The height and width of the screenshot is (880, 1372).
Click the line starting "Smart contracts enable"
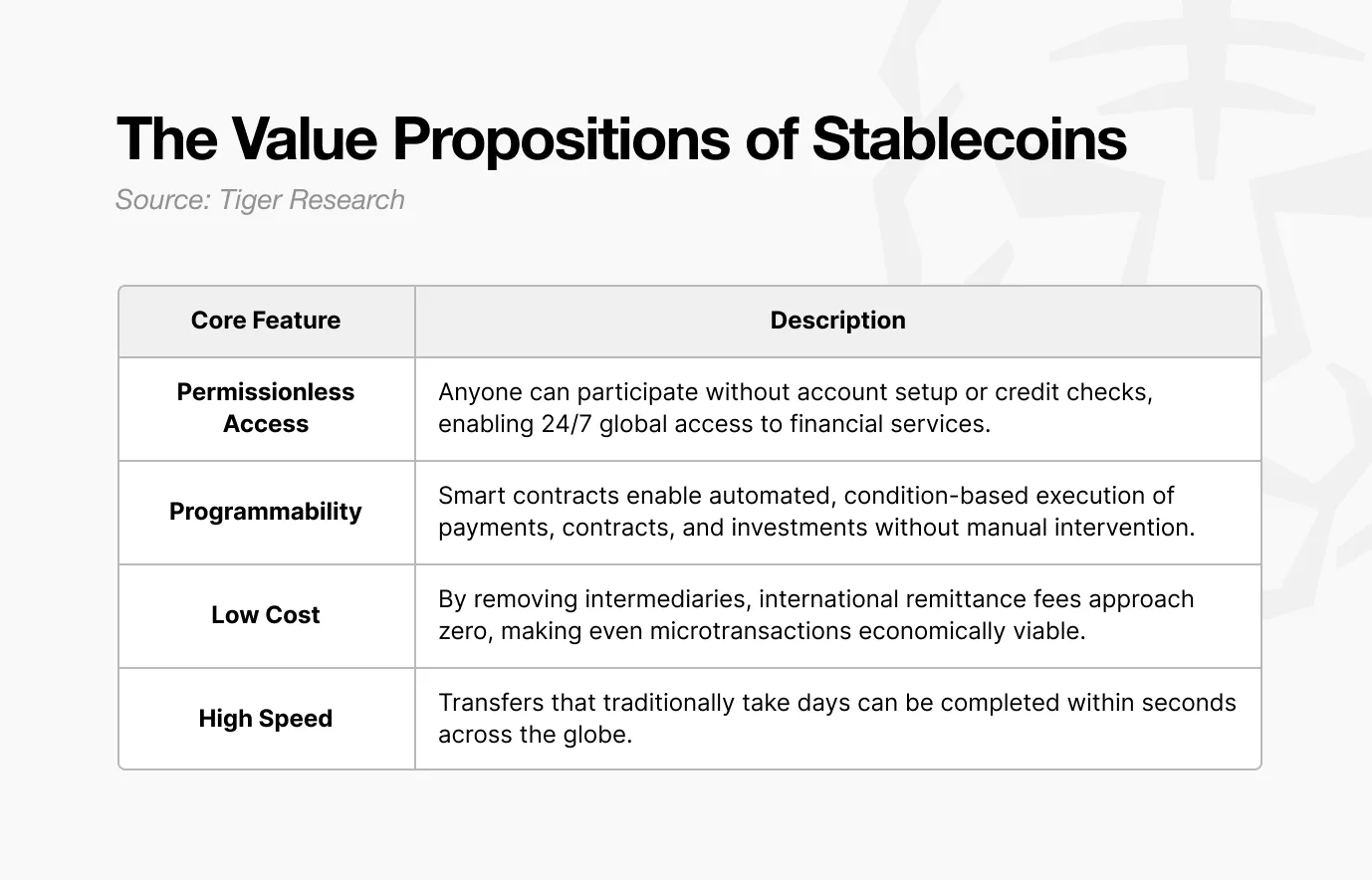805,496
